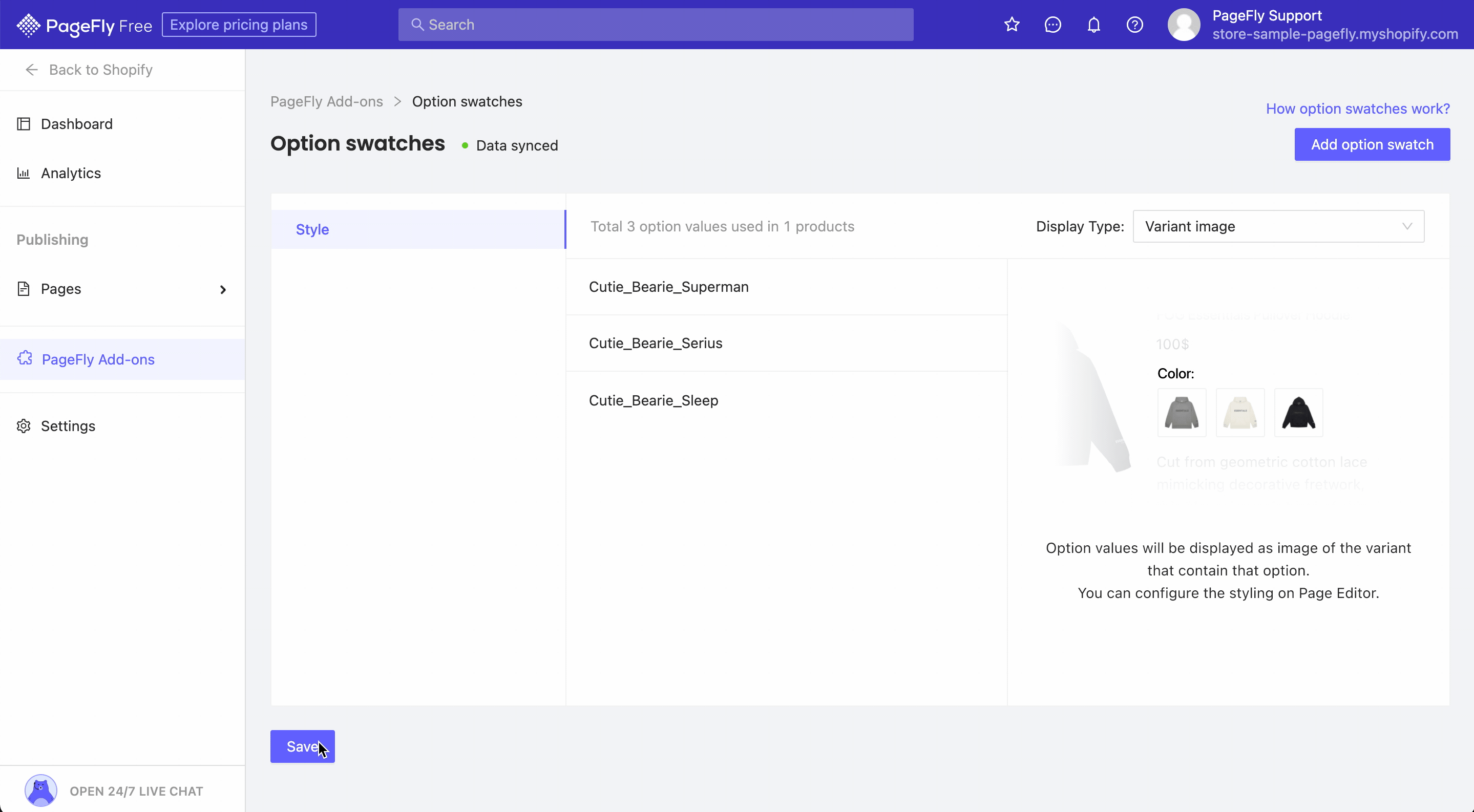
Task: Click the Display Type dropdown arrow
Action: coord(1407,226)
